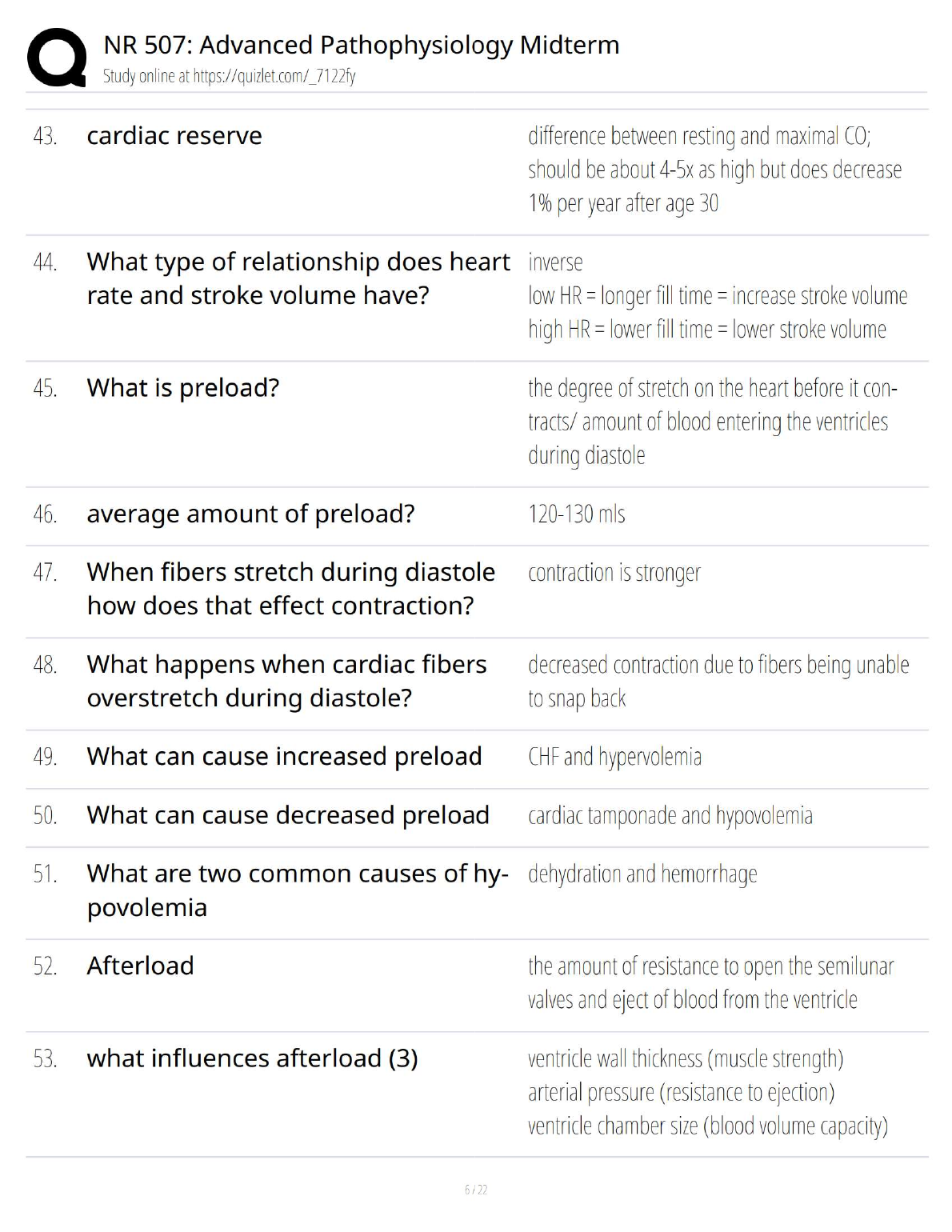Select the "contraction is stronger" answer

pos(614,573)
